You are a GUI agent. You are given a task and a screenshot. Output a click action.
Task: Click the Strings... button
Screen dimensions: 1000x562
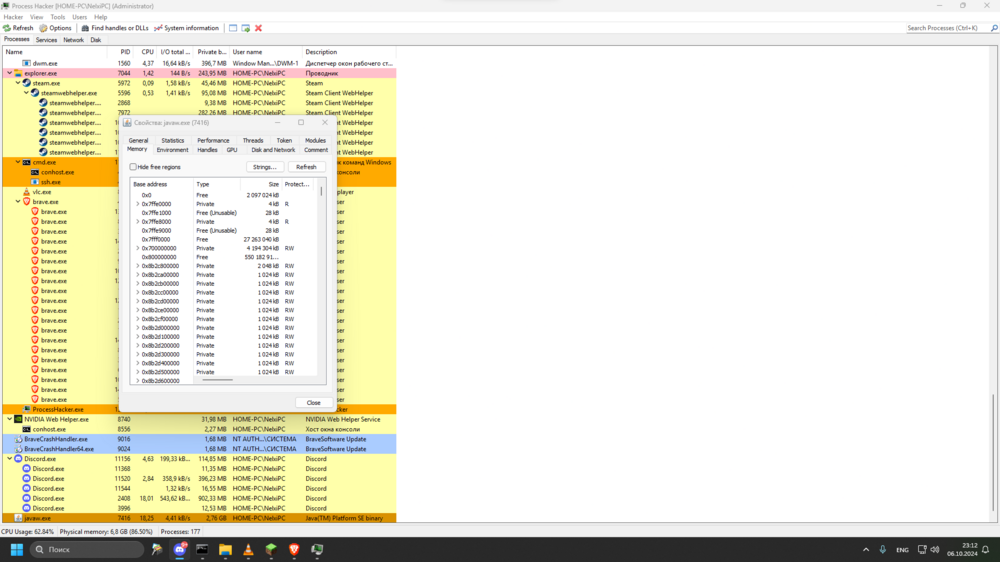click(x=265, y=167)
